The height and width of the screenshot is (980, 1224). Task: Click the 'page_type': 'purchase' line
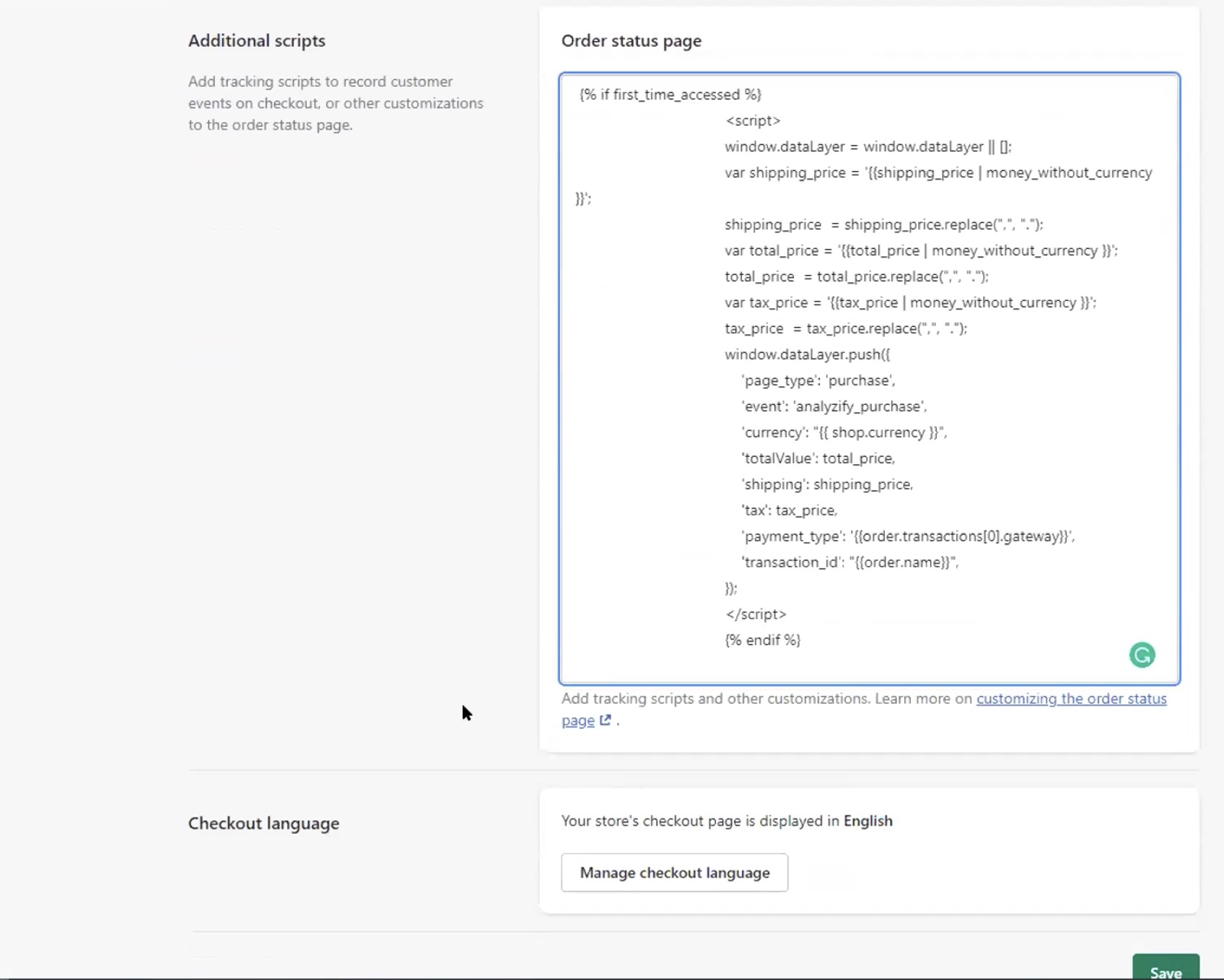[x=818, y=380]
